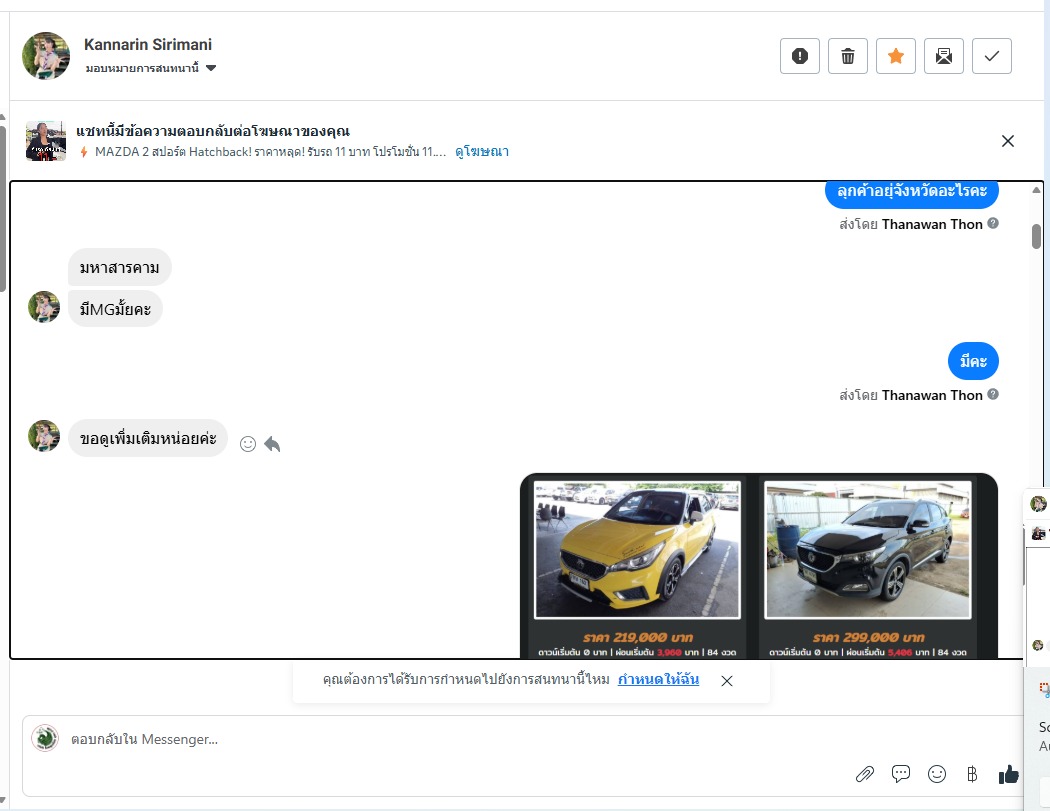Select the มีMGมั้ยคะ message bubble
The image size is (1050, 811).
tap(115, 309)
